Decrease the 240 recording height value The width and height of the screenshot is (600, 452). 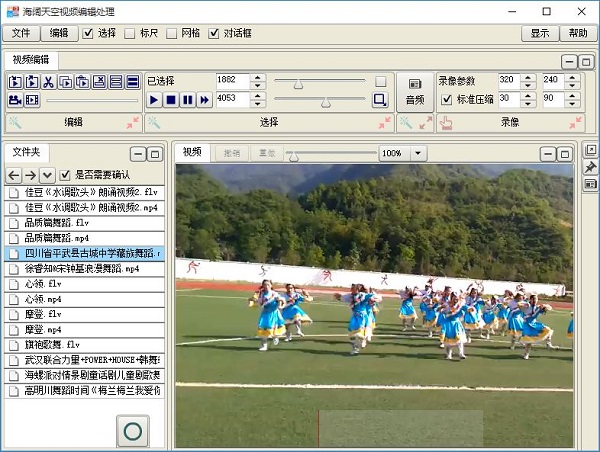572,86
